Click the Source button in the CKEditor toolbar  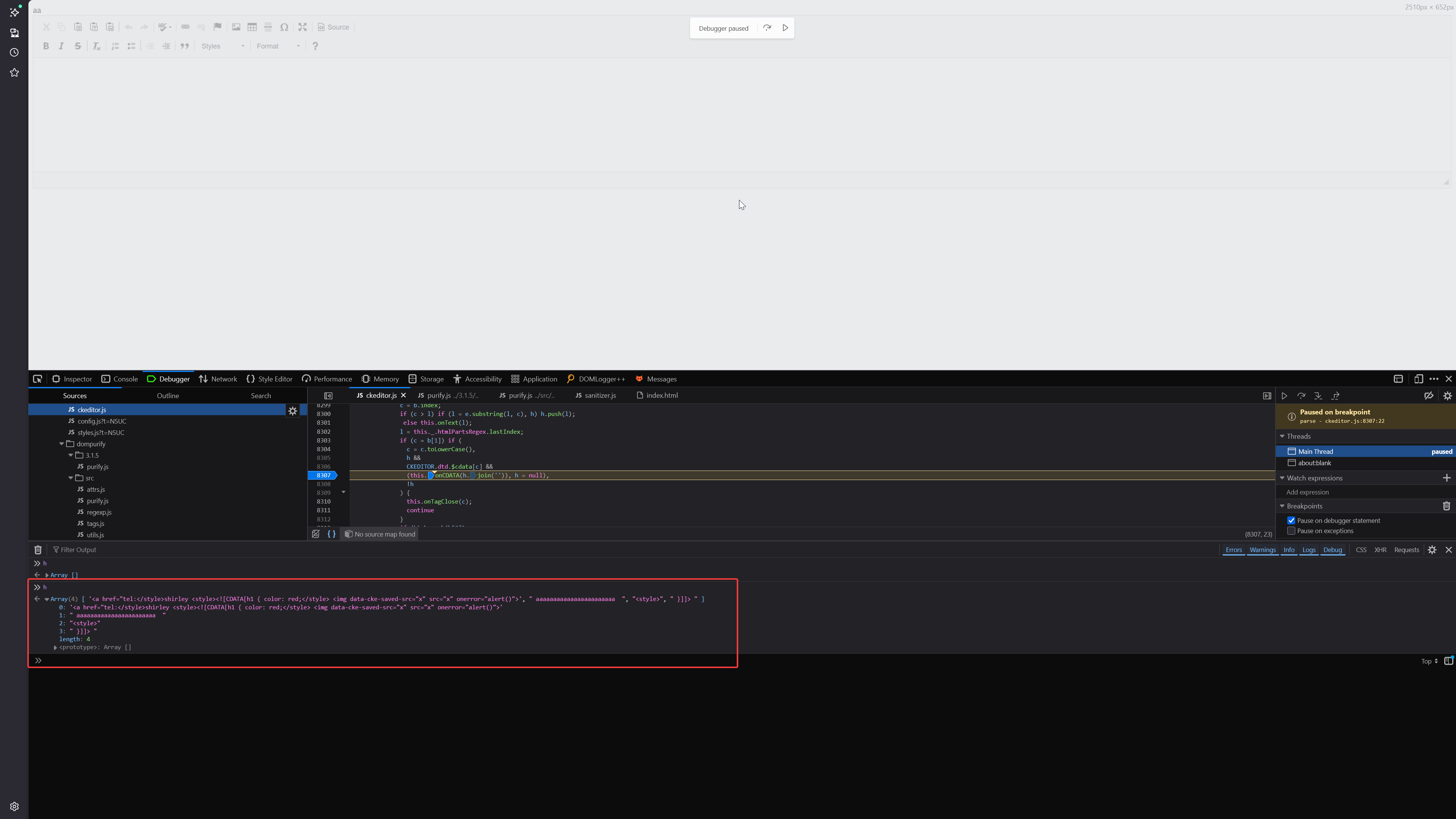pos(334,27)
